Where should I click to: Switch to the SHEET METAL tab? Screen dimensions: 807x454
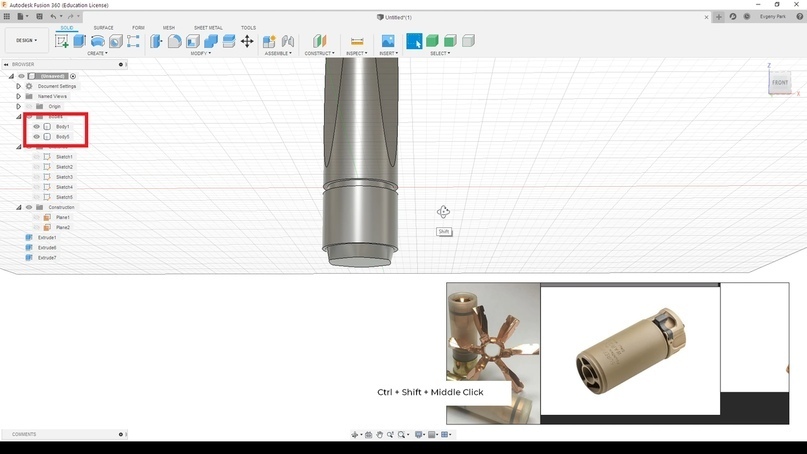[x=207, y=28]
